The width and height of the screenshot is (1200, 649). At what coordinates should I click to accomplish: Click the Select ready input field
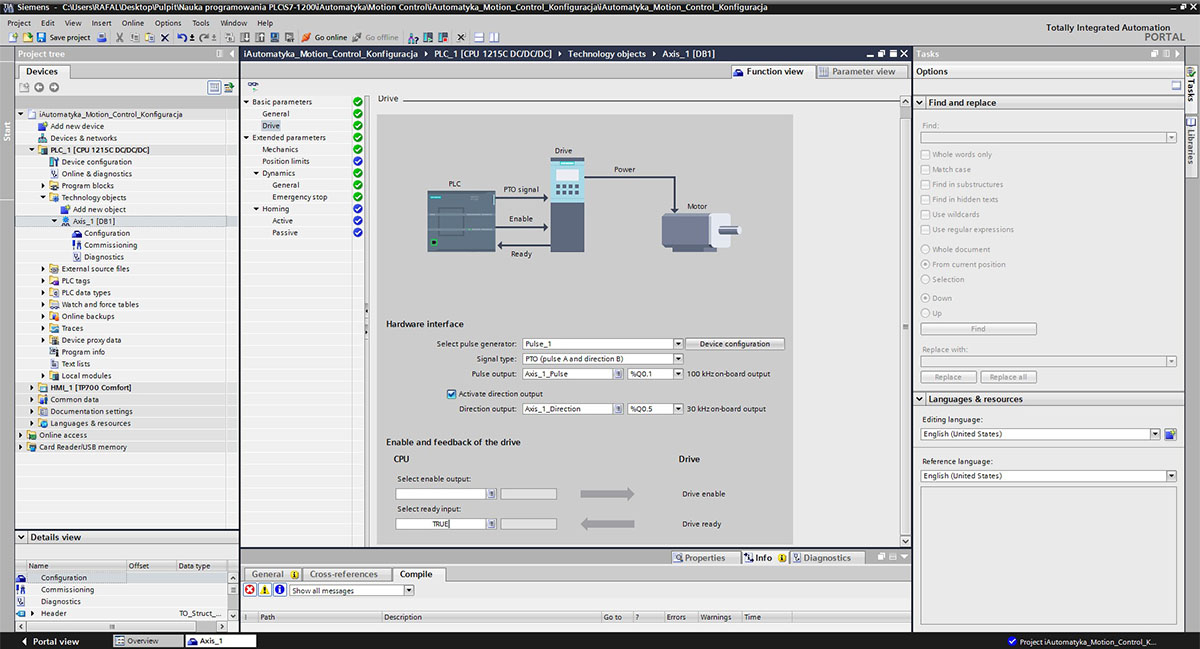pos(441,524)
